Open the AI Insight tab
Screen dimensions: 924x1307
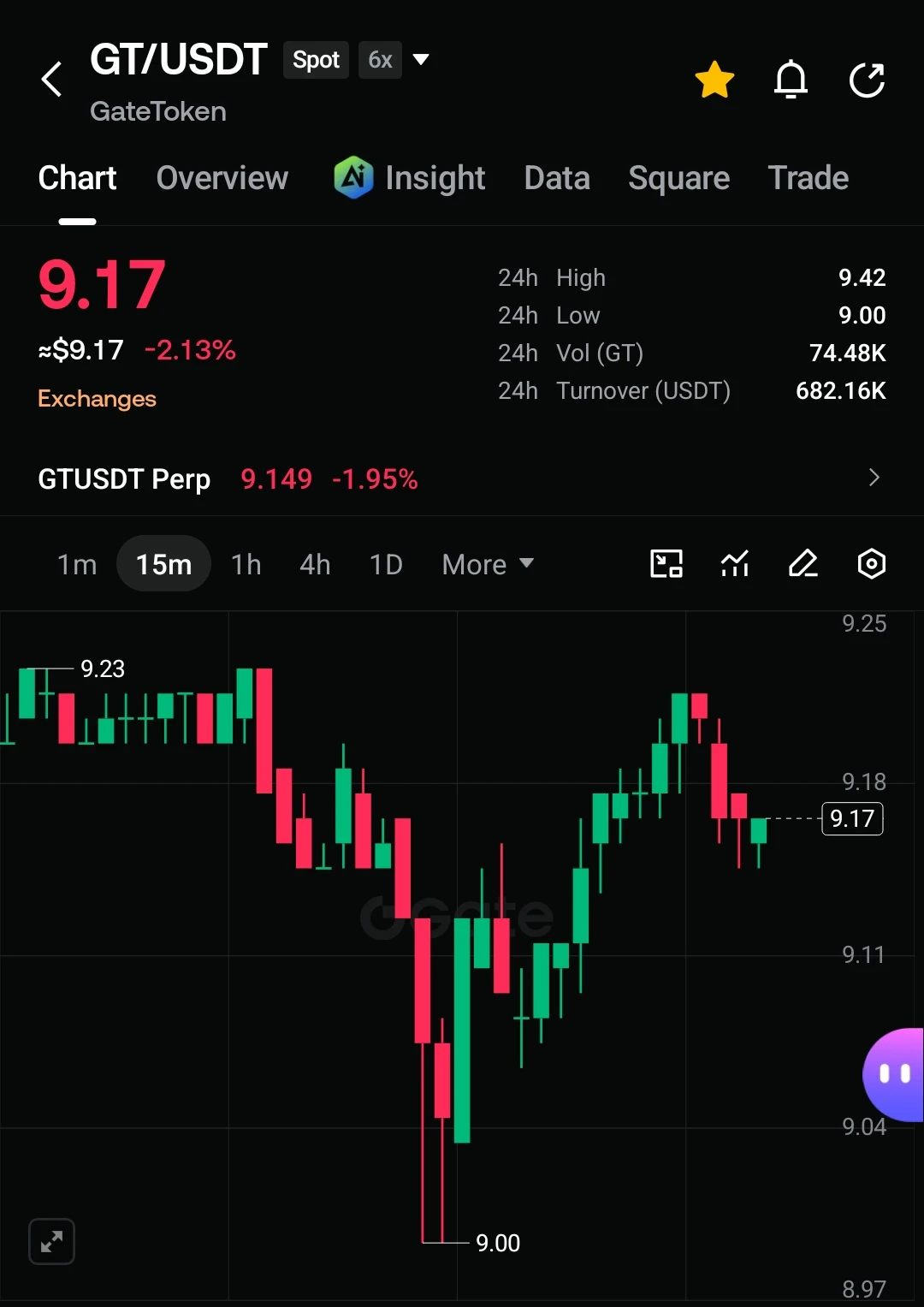tap(410, 178)
